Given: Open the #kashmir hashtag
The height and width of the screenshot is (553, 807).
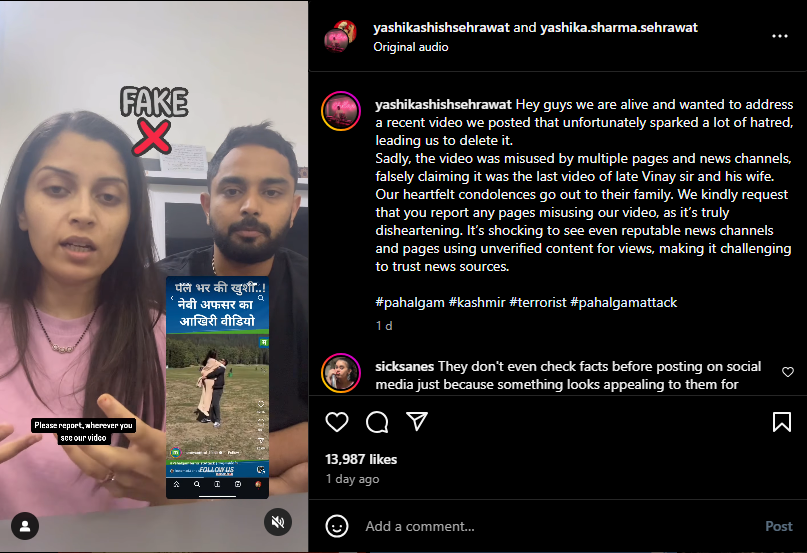Looking at the screenshot, I should pos(477,302).
